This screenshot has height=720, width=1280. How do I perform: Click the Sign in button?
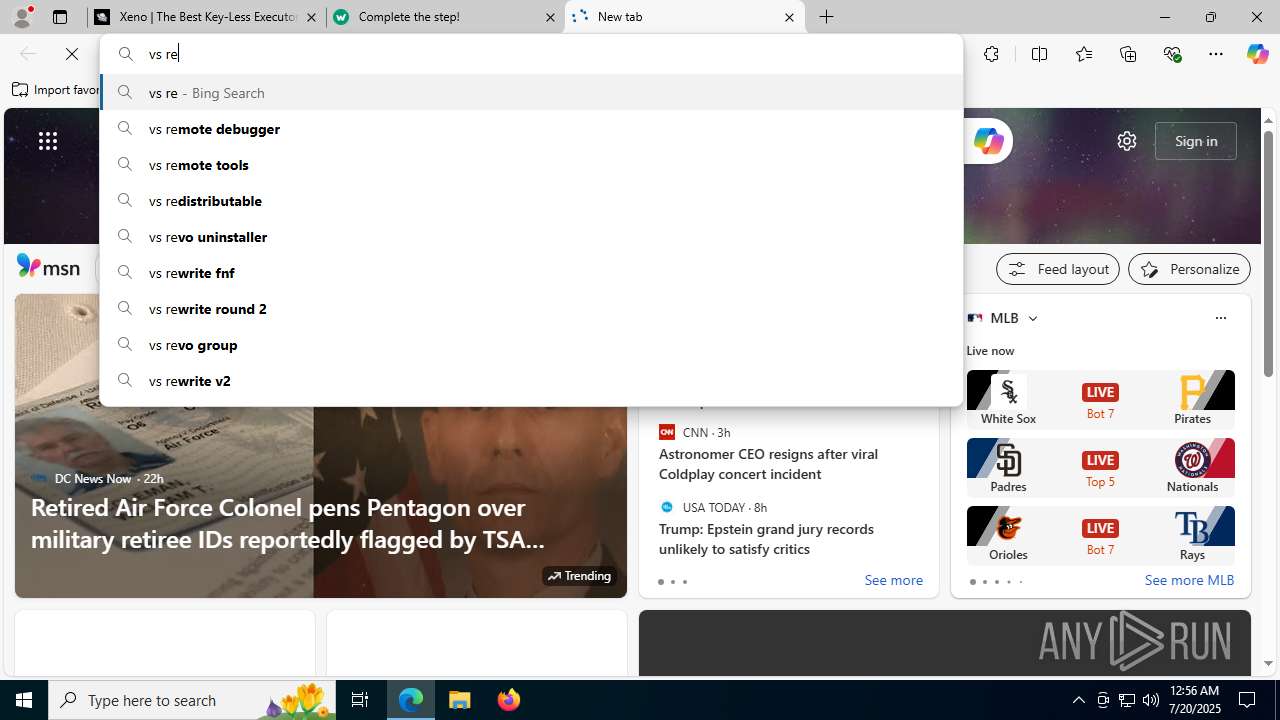click(x=1195, y=141)
